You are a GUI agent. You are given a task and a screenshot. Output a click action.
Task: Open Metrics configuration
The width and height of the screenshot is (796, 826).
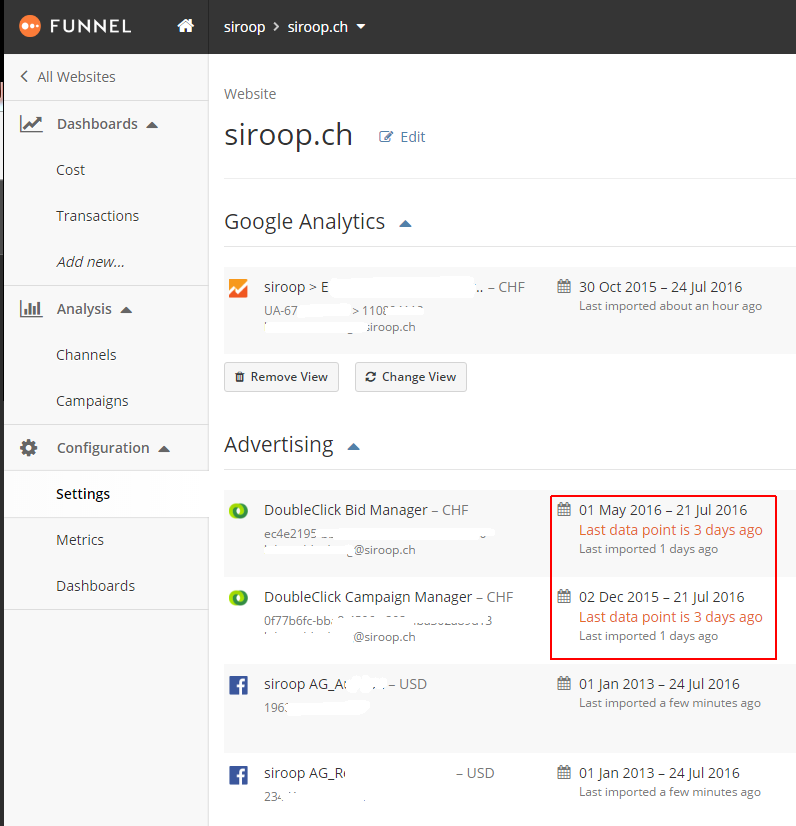point(80,540)
